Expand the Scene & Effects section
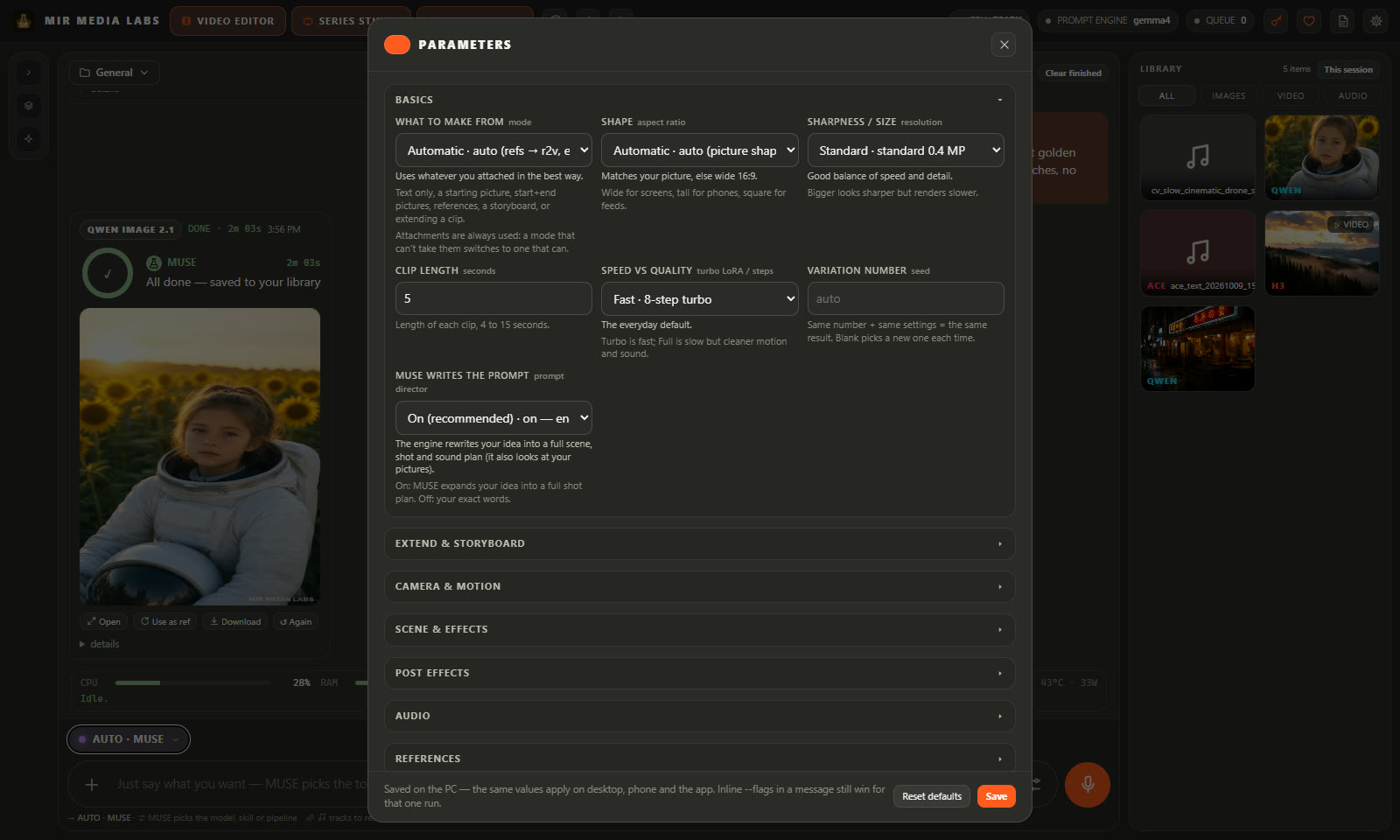Screen dimensions: 1400x840 [699, 630]
